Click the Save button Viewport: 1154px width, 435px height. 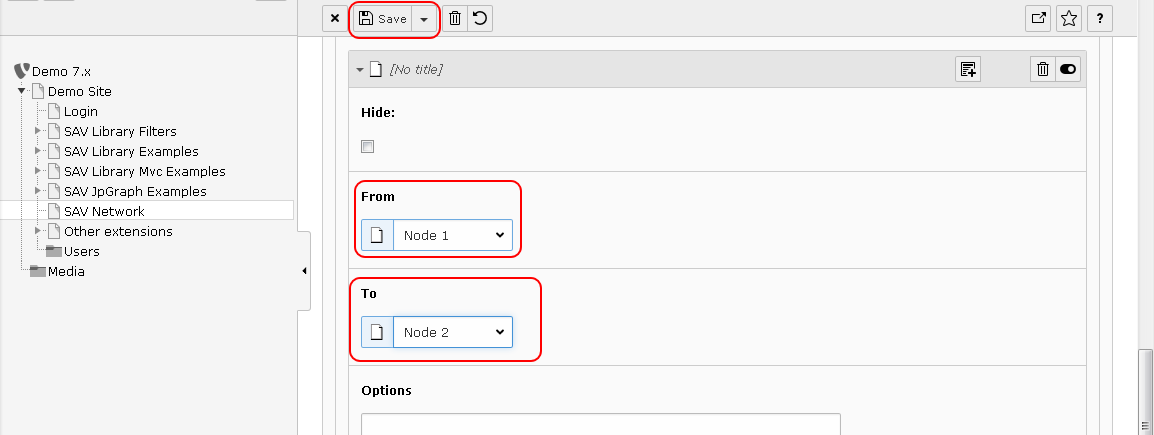[x=383, y=19]
